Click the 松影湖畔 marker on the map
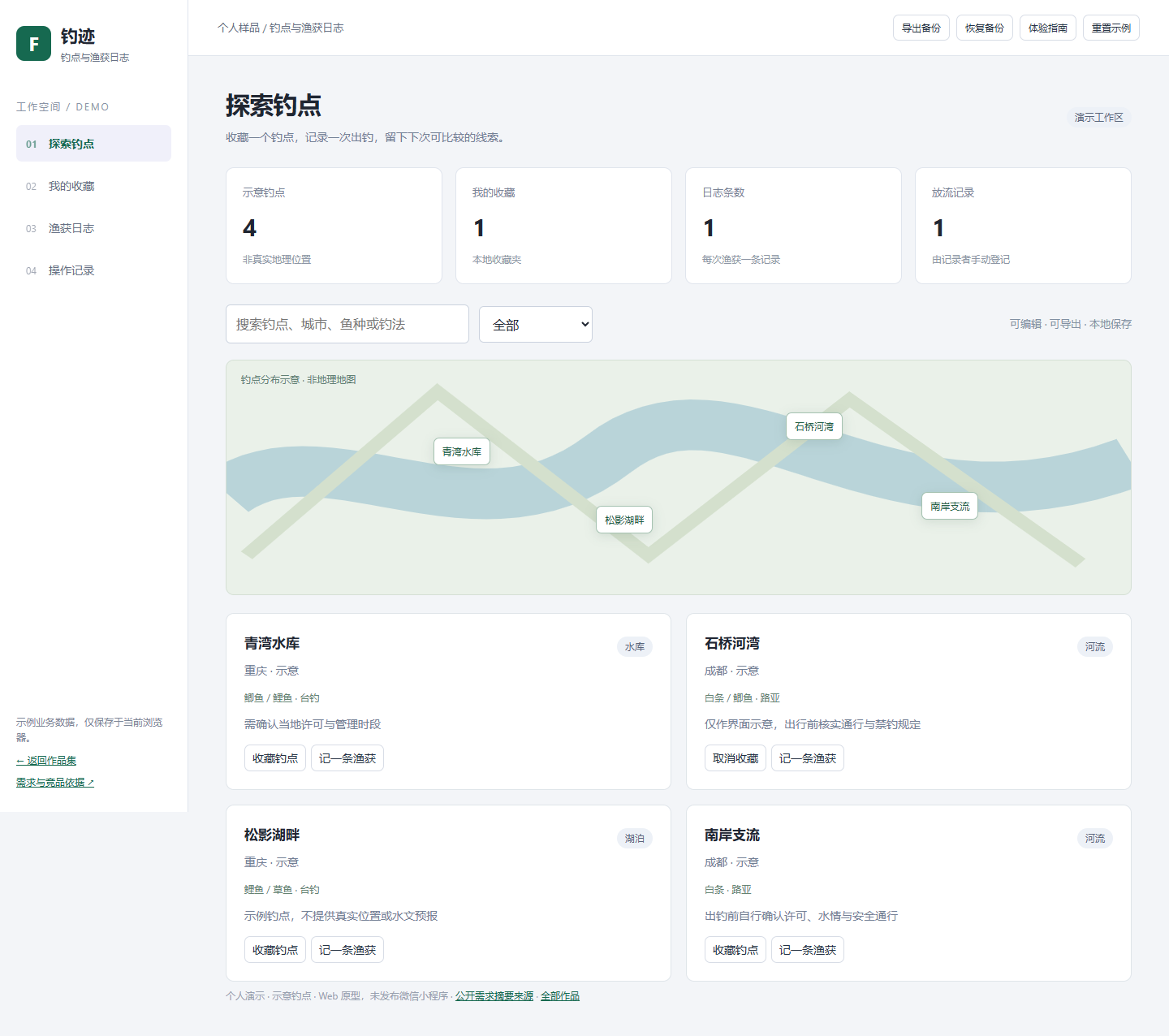The width and height of the screenshot is (1169, 1036). coord(624,520)
